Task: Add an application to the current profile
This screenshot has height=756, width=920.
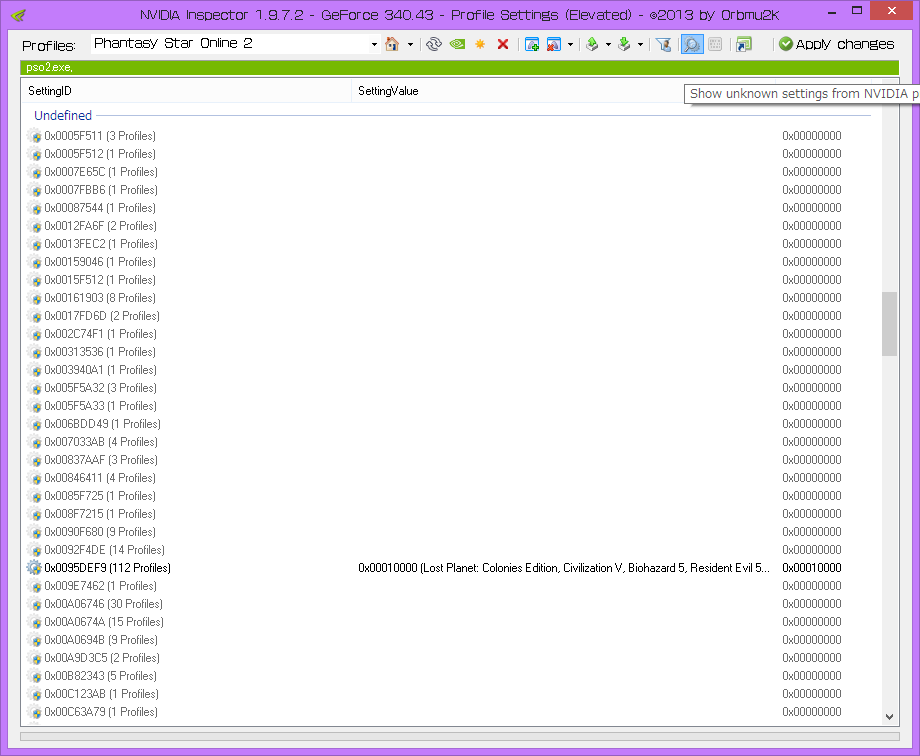Action: (x=532, y=44)
